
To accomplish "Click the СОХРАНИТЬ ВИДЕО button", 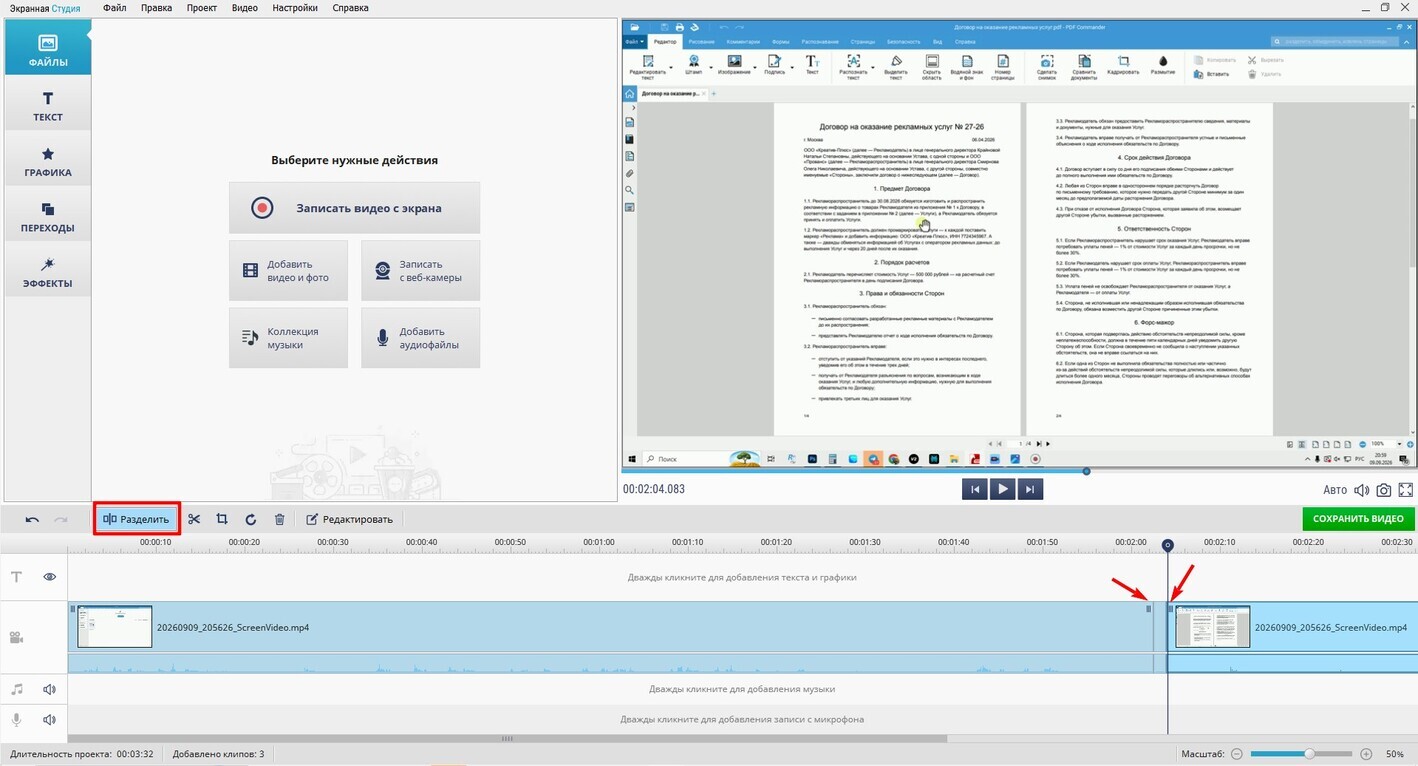I will 1359,519.
